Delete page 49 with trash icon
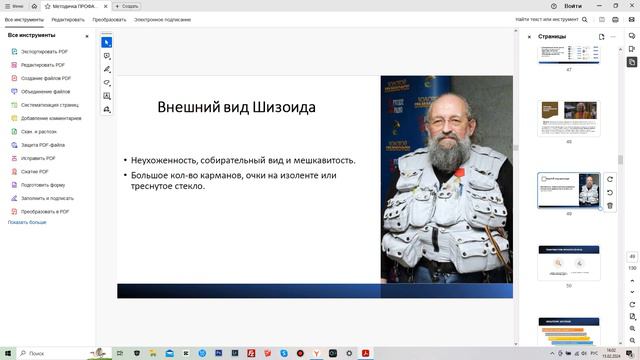This screenshot has height=360, width=640. click(x=610, y=206)
